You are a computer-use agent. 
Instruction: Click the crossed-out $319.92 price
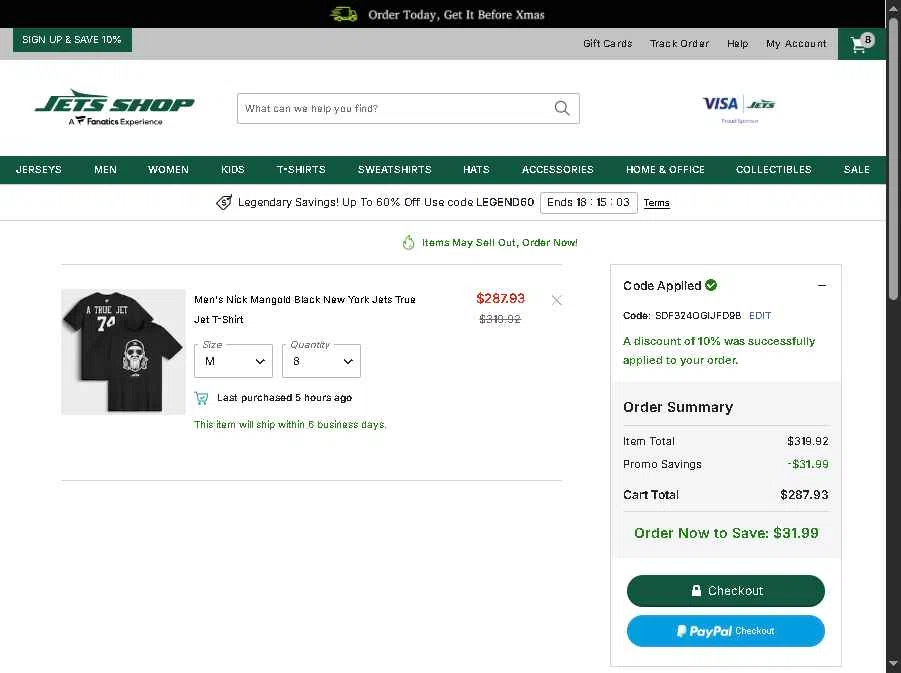[x=500, y=319]
